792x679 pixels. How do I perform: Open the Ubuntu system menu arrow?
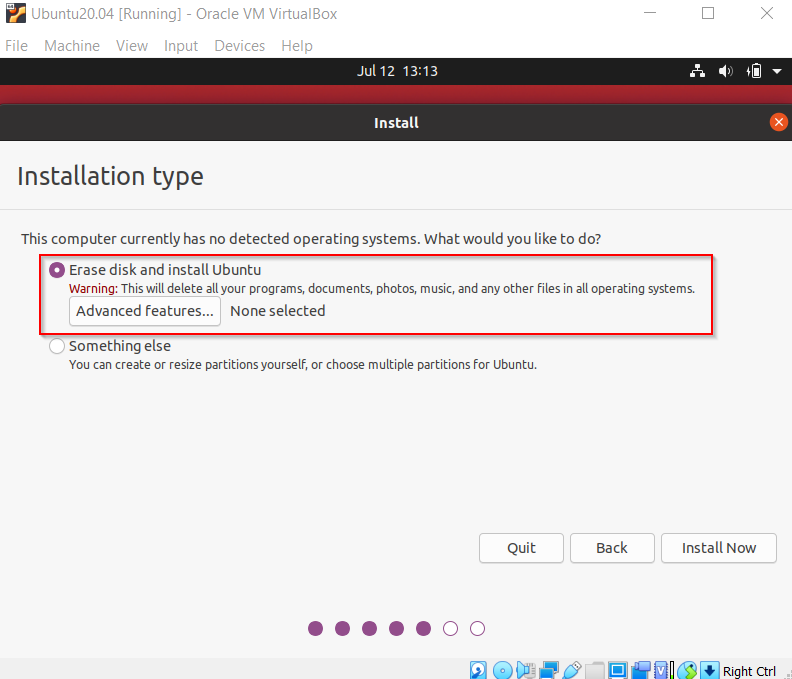tap(777, 71)
